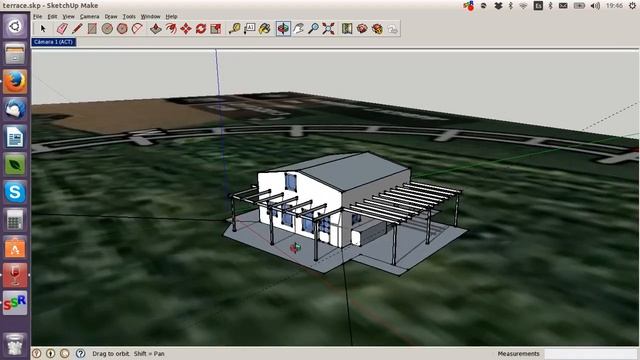Click the credits status bar icon
The width and height of the screenshot is (640, 360).
point(51,353)
